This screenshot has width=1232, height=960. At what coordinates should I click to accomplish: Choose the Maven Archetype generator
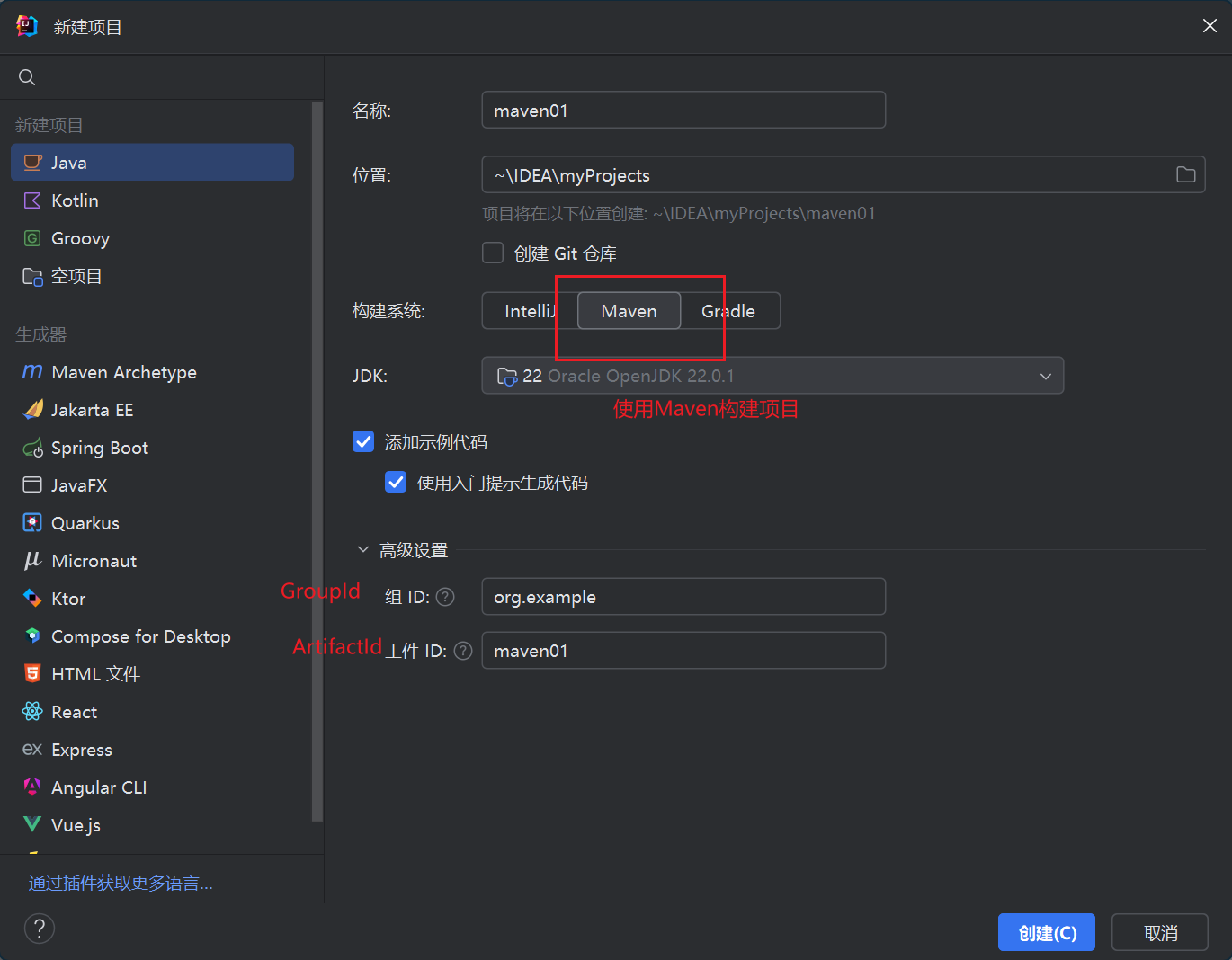pos(152,372)
